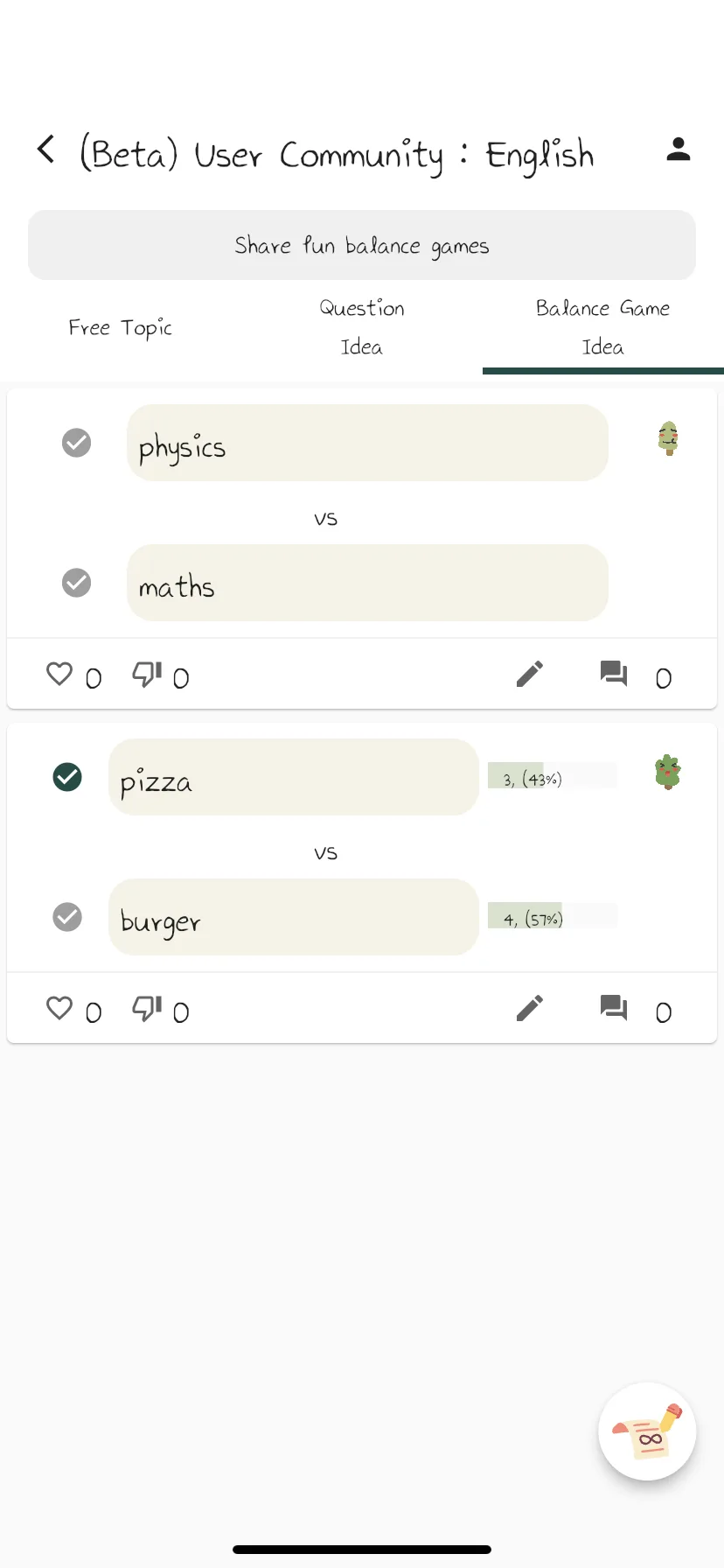Viewport: 724px width, 1568px height.
Task: Check the maths option
Action: tap(77, 583)
